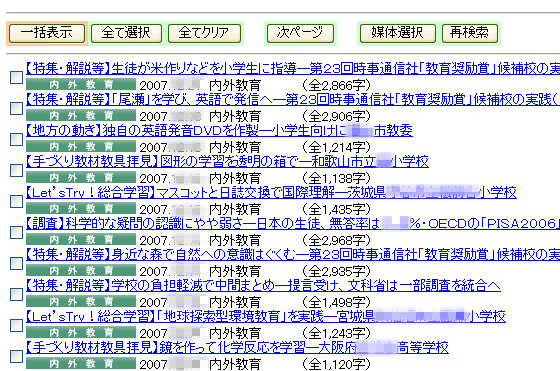Viewport: 560px width, 371px height.
Task: Click 内外教育 green badge beside 全1,243字
Action: [x=81, y=333]
